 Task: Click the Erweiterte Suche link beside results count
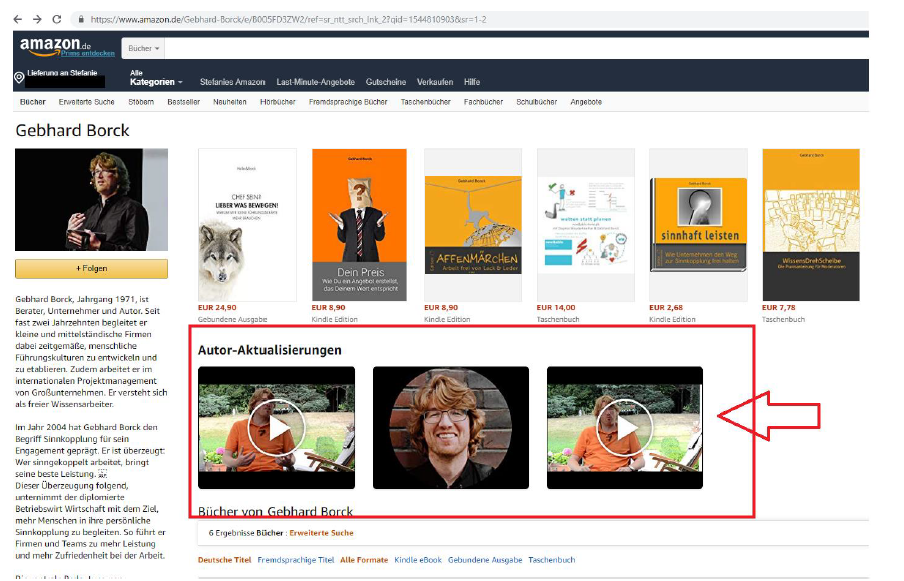(321, 533)
